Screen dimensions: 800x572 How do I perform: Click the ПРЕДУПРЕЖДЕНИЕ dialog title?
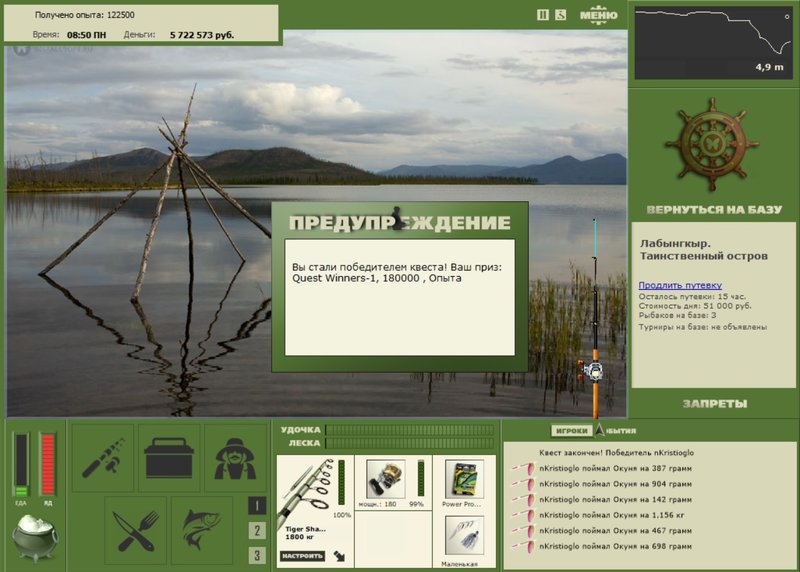399,223
